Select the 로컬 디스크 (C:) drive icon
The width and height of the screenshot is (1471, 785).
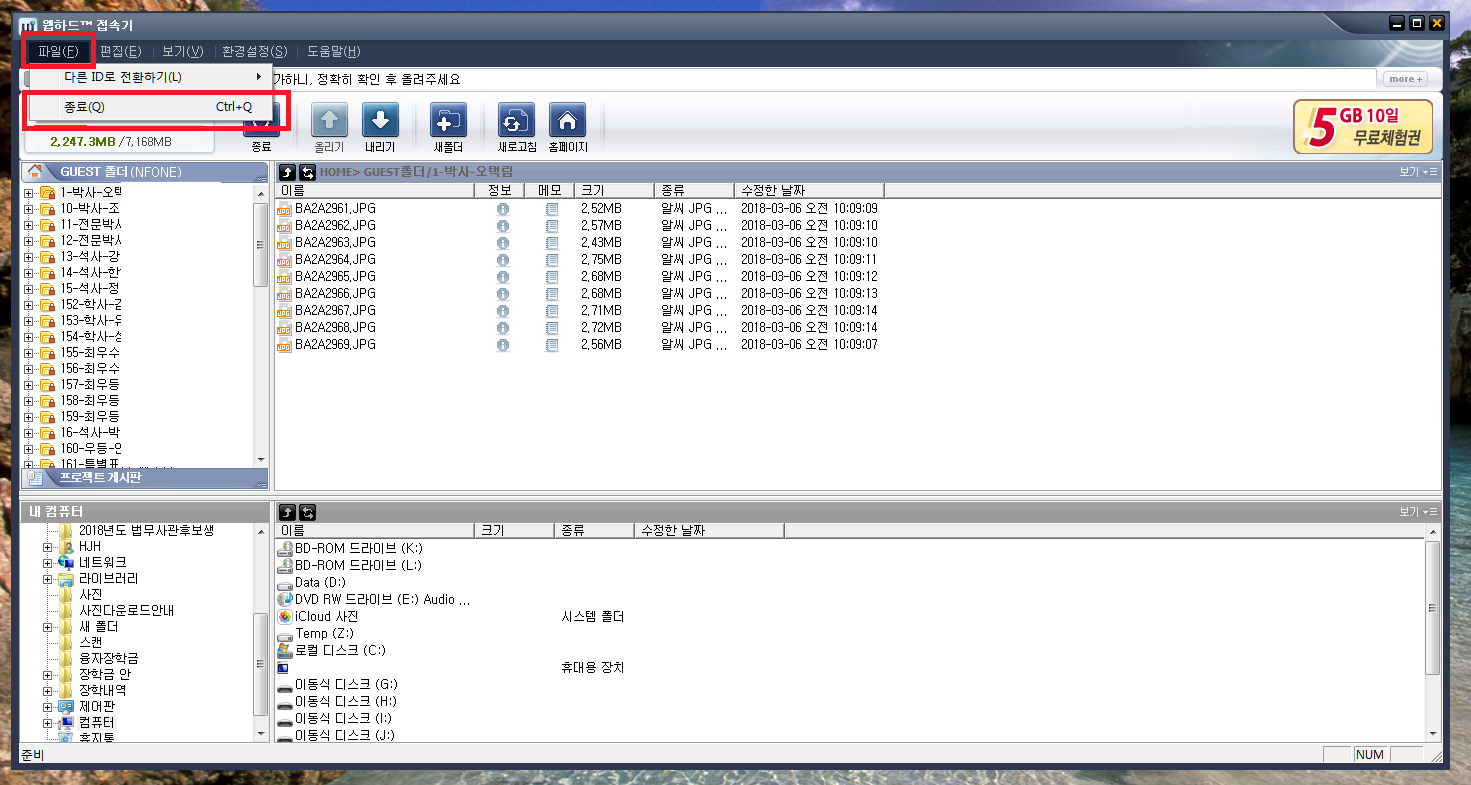(x=285, y=651)
